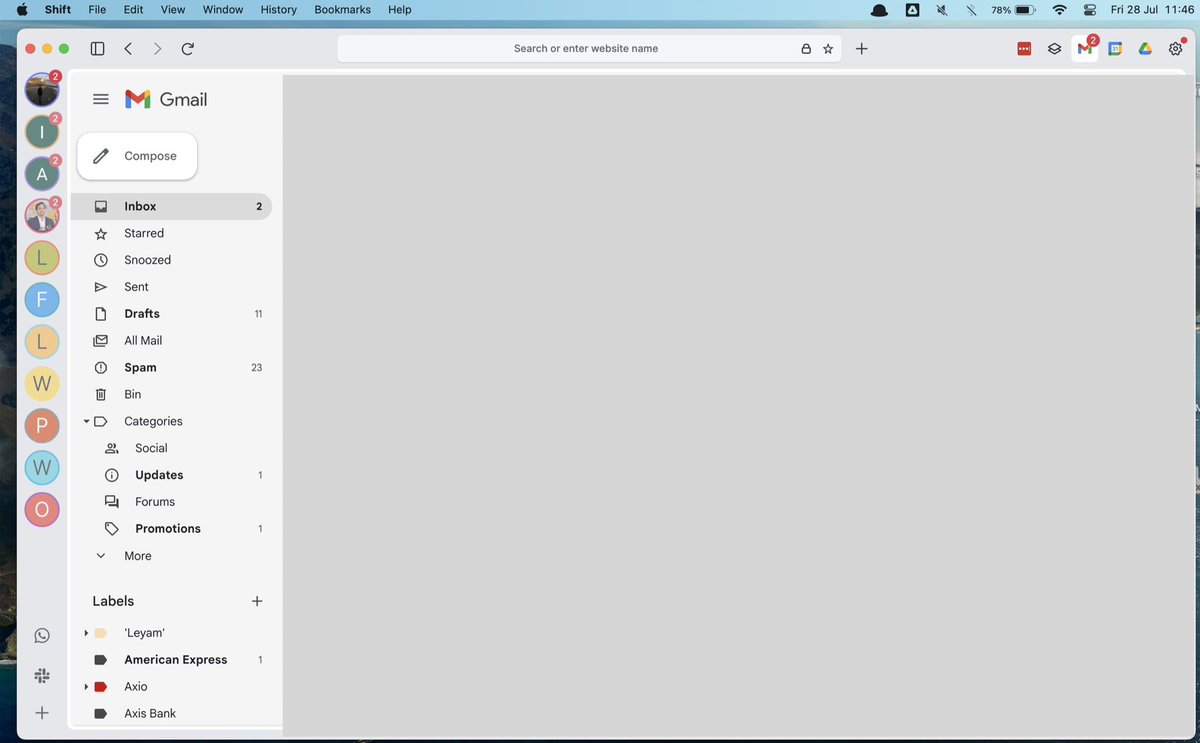Image resolution: width=1200 pixels, height=743 pixels.
Task: Click the trash icon beside Bin
Action: coord(100,395)
